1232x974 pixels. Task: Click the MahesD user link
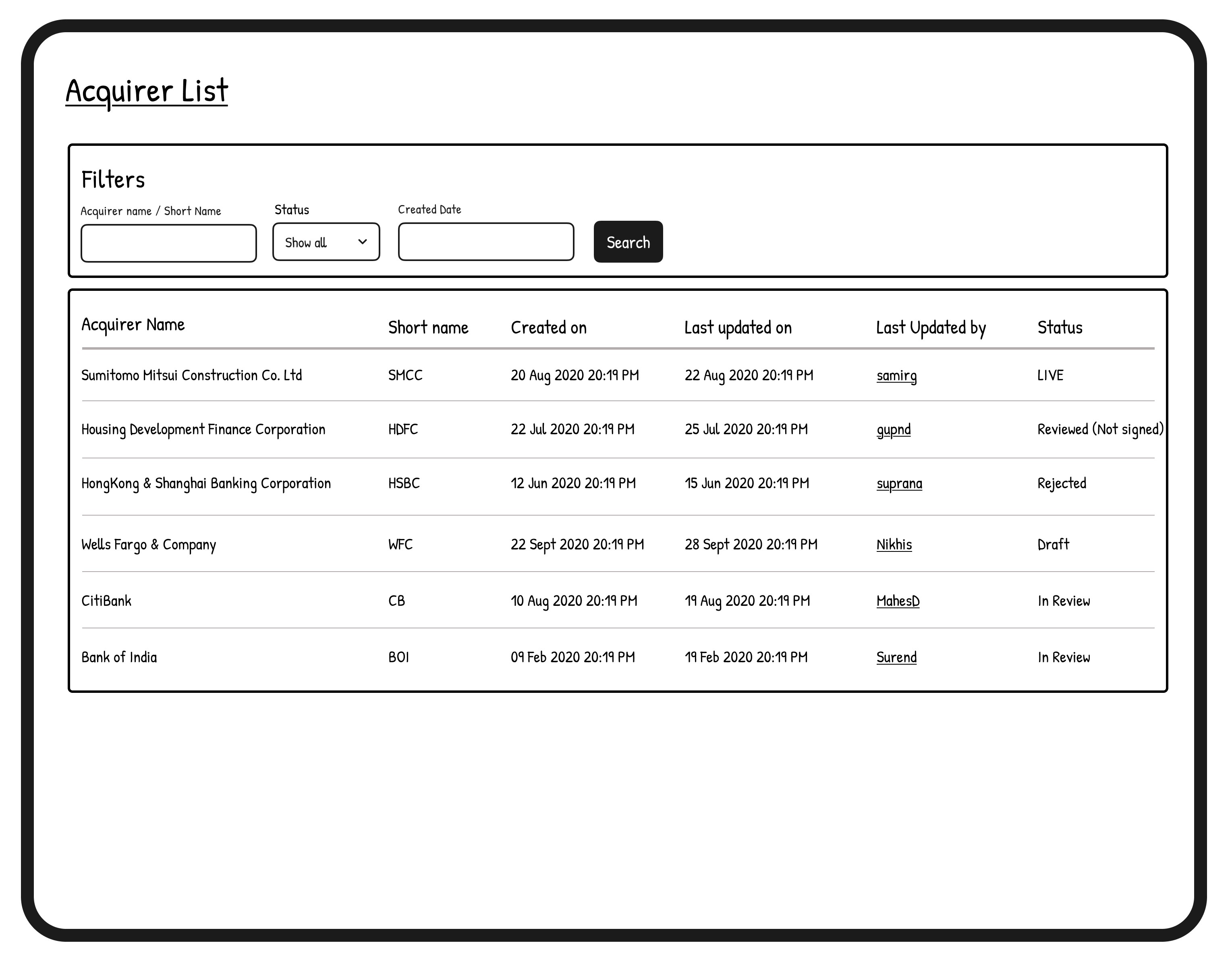(898, 601)
